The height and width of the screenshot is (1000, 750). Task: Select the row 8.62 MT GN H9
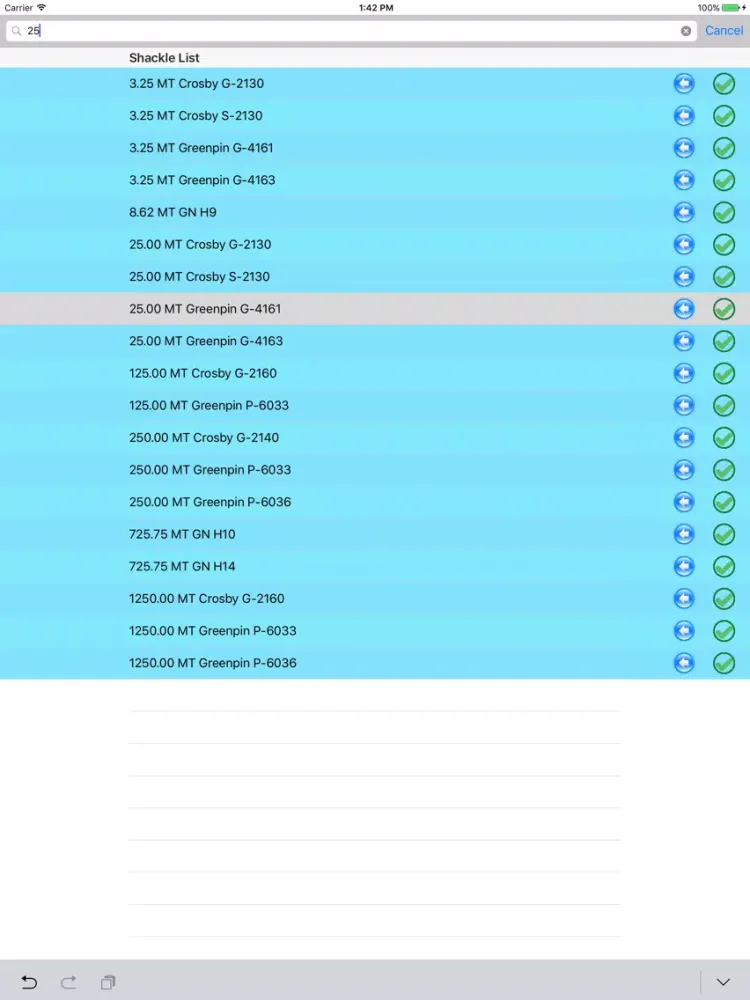tap(375, 212)
